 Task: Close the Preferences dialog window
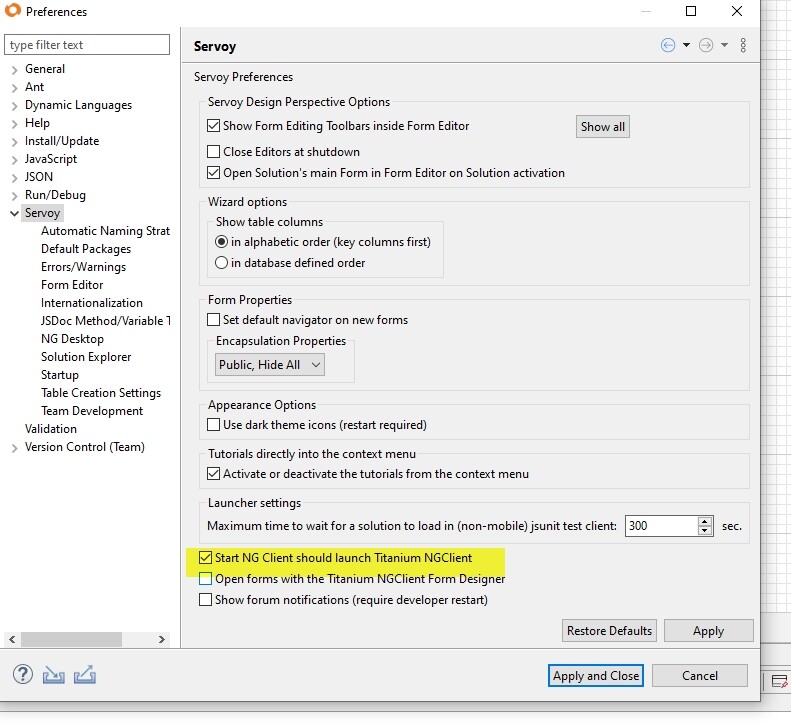tap(737, 11)
